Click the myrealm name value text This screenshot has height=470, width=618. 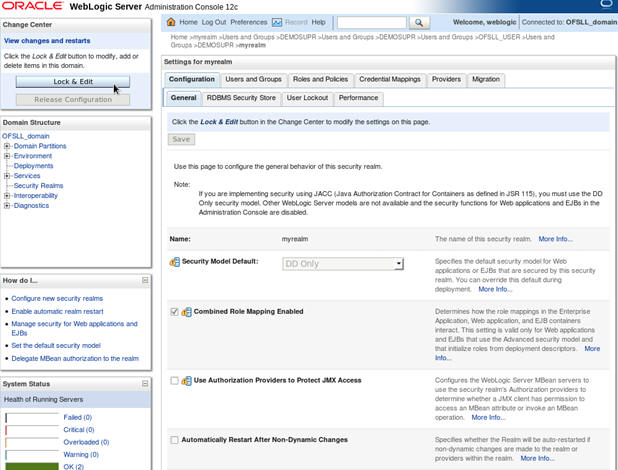tap(295, 239)
